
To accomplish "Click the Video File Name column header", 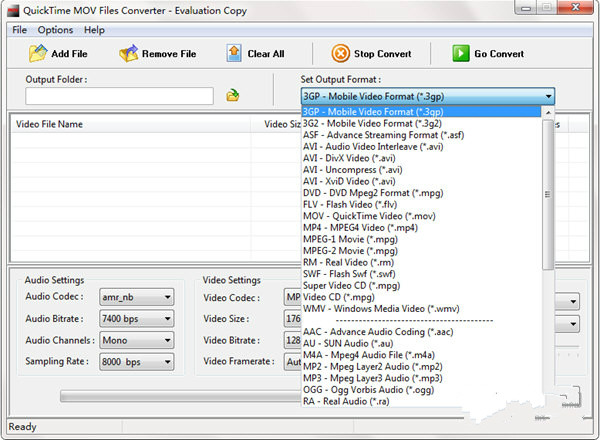I will click(x=130, y=124).
